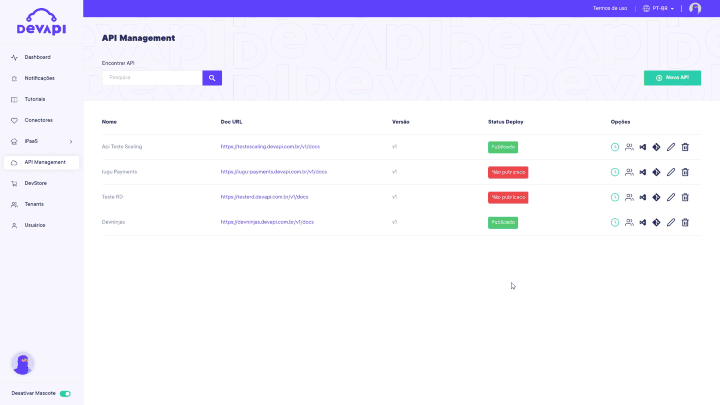Click VS Code icon for Devninjas
This screenshot has height=405, width=720.
pos(643,222)
